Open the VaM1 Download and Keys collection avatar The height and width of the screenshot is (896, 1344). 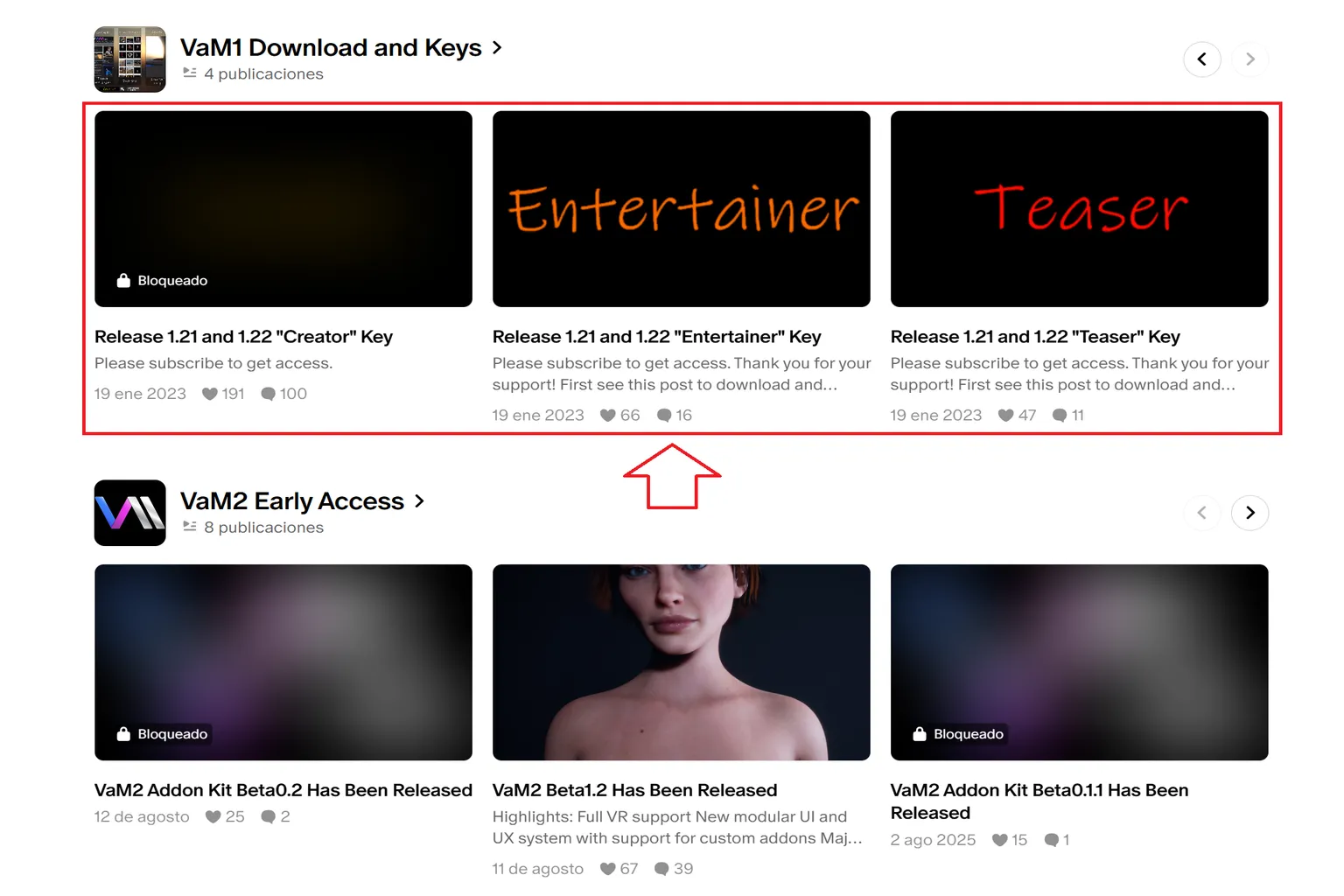pos(129,59)
